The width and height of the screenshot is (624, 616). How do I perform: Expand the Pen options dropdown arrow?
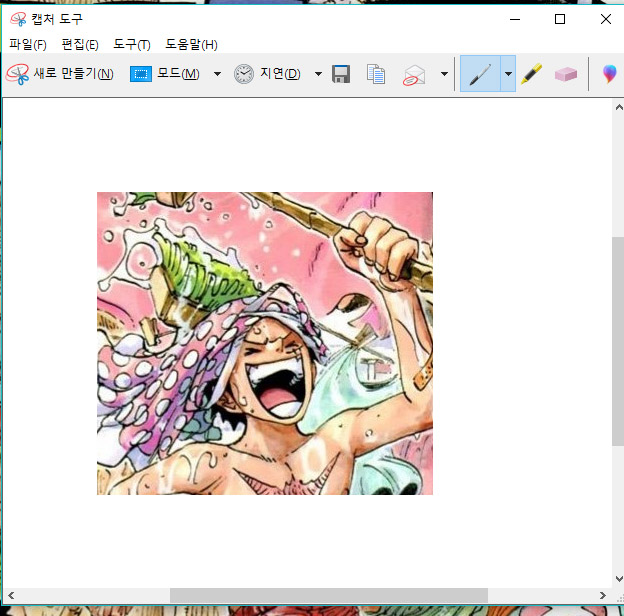point(508,74)
